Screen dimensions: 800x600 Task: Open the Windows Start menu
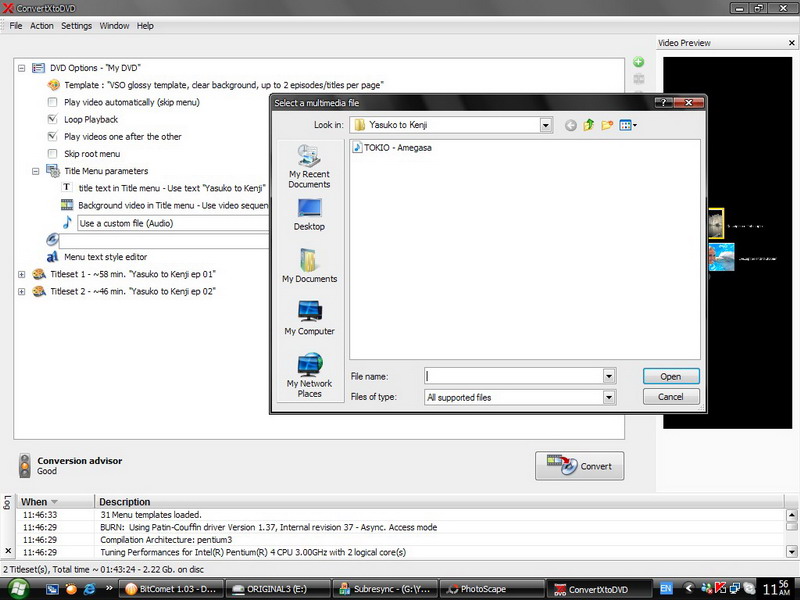(x=17, y=589)
